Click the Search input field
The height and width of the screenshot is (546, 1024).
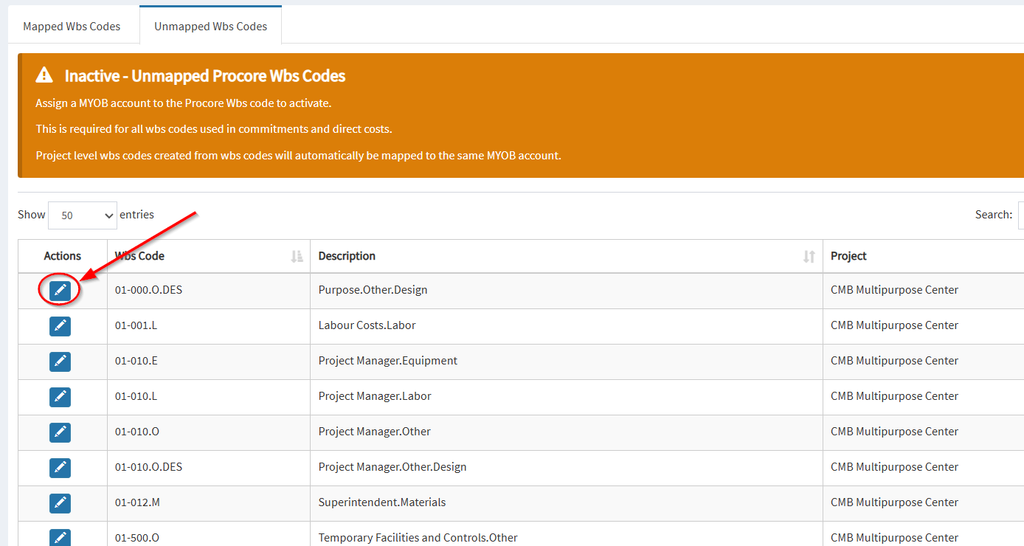click(x=1021, y=215)
